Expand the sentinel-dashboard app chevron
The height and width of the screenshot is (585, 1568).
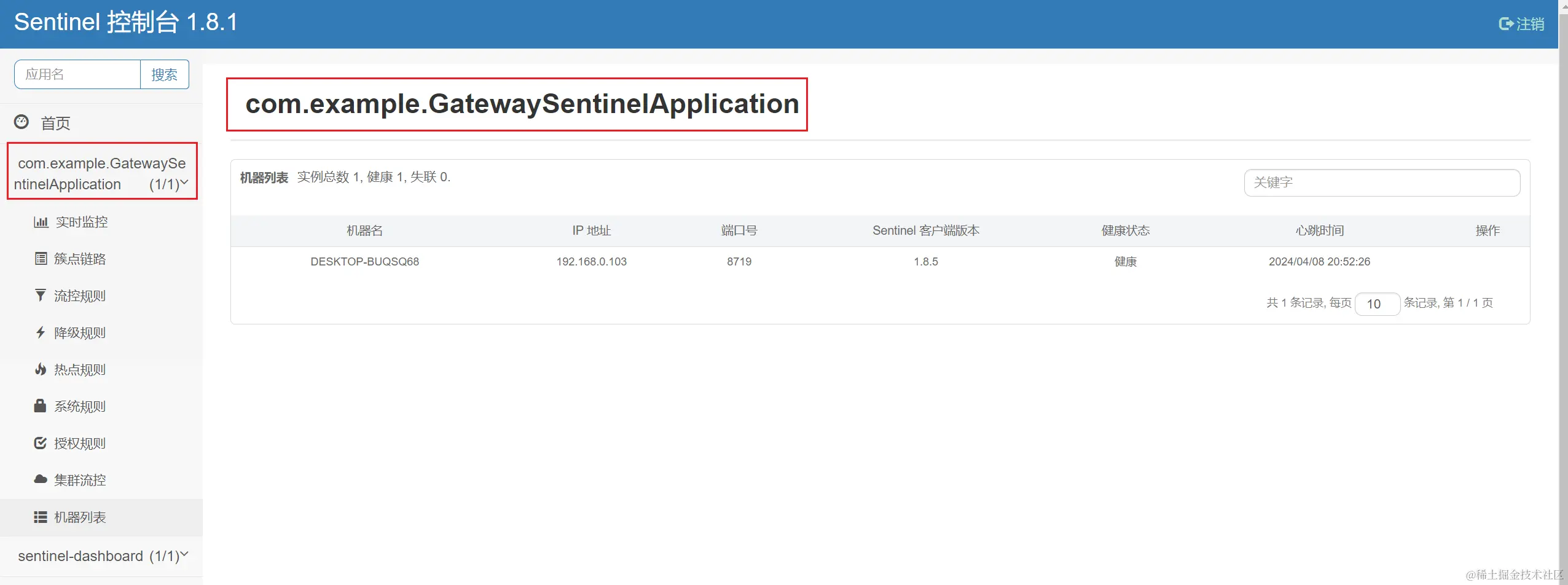[x=184, y=554]
